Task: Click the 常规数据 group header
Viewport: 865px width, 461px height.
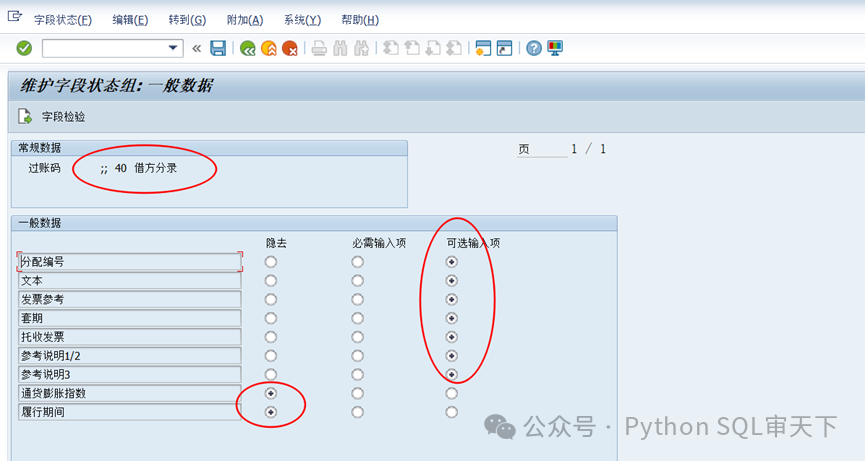Action: 209,148
